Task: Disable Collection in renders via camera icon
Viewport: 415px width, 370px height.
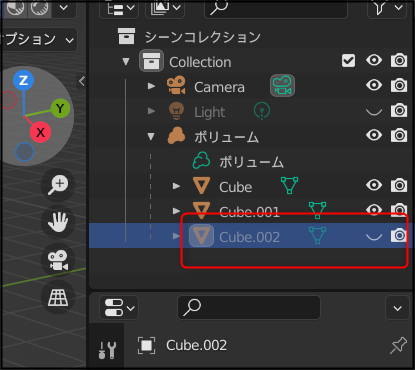Action: 399,60
